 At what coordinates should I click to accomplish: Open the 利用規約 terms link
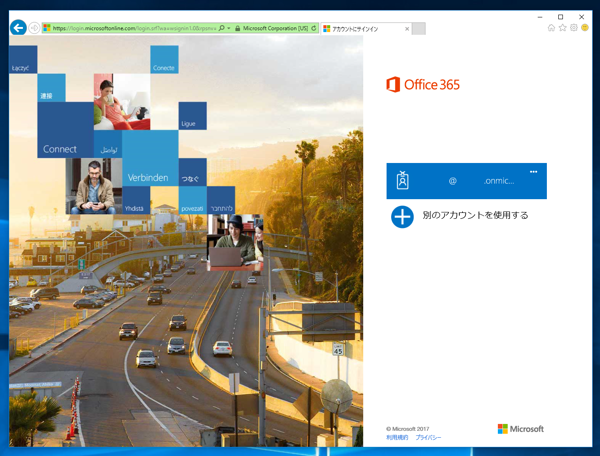397,437
